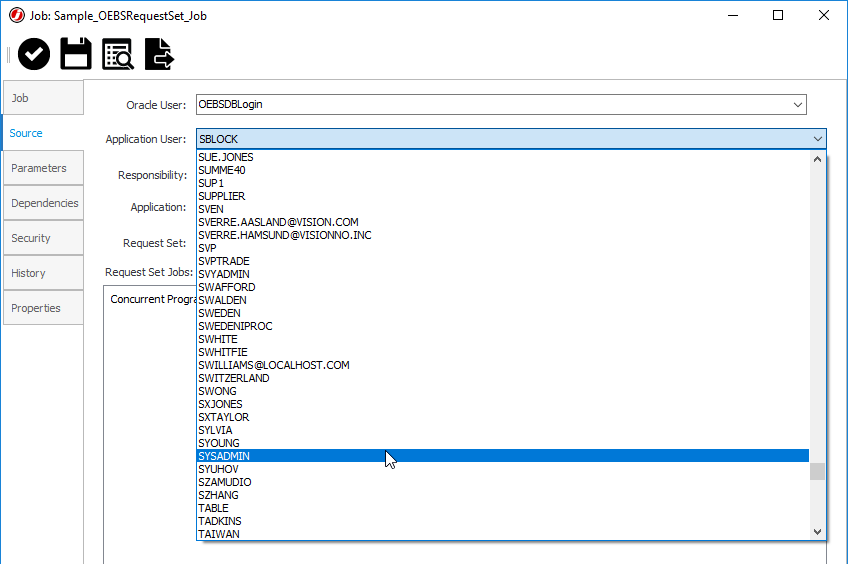The image size is (848, 564).
Task: Maximize the job window
Action: coord(778,15)
